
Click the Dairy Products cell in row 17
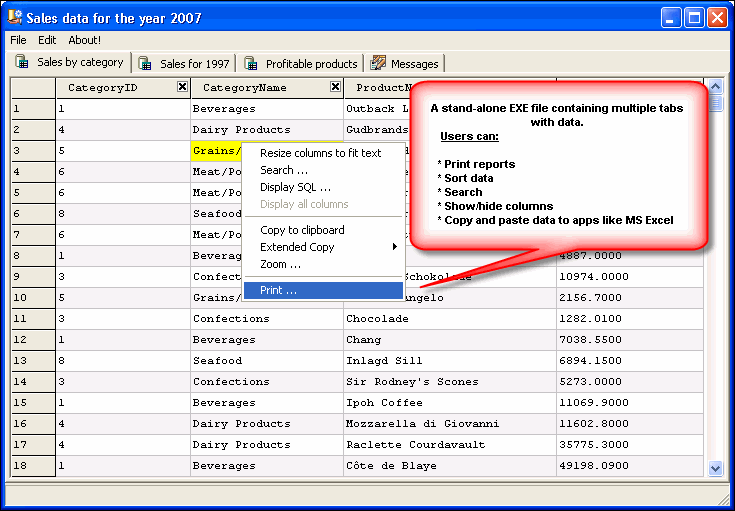[x=267, y=444]
